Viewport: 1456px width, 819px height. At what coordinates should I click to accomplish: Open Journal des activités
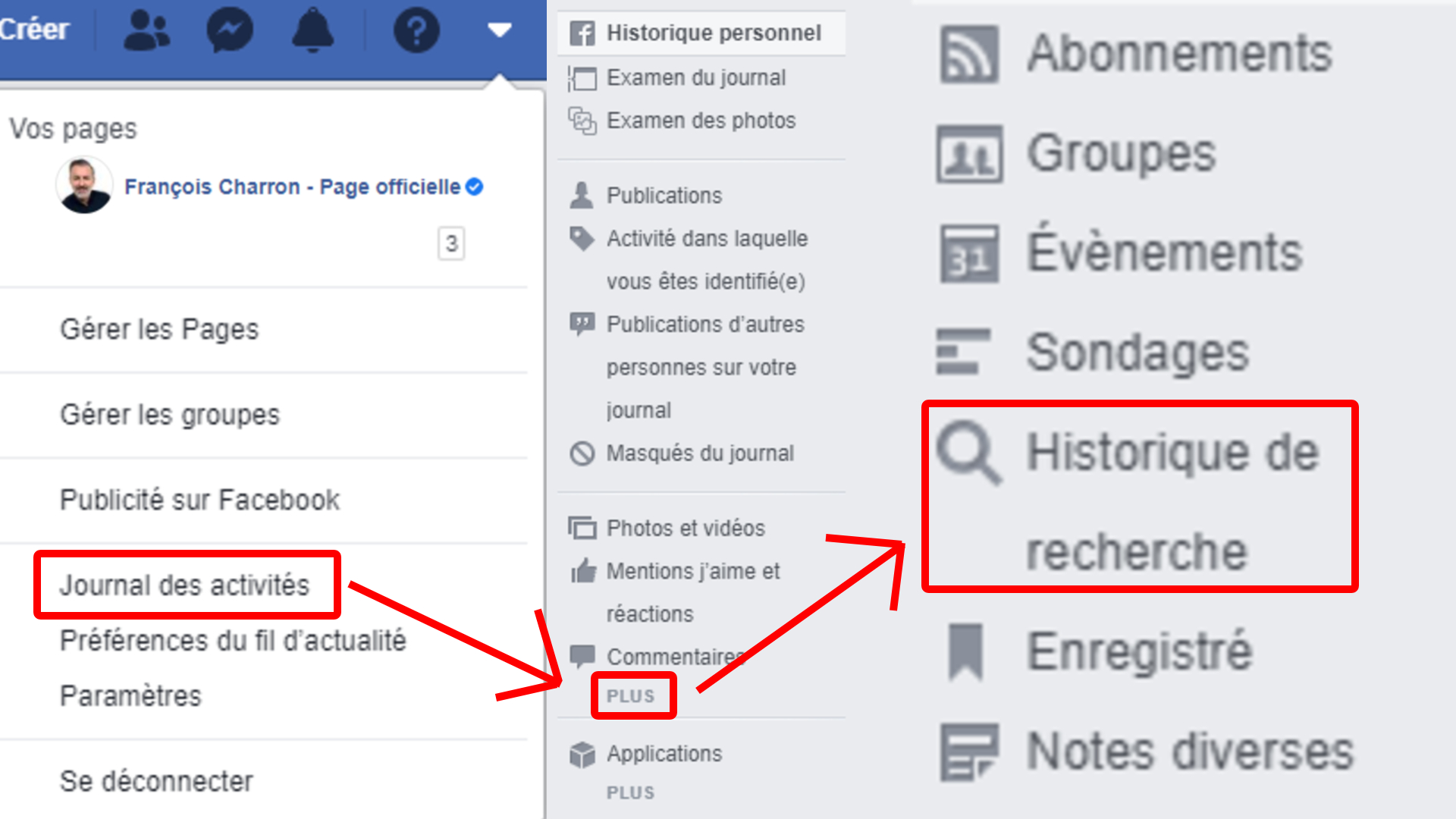coord(184,585)
